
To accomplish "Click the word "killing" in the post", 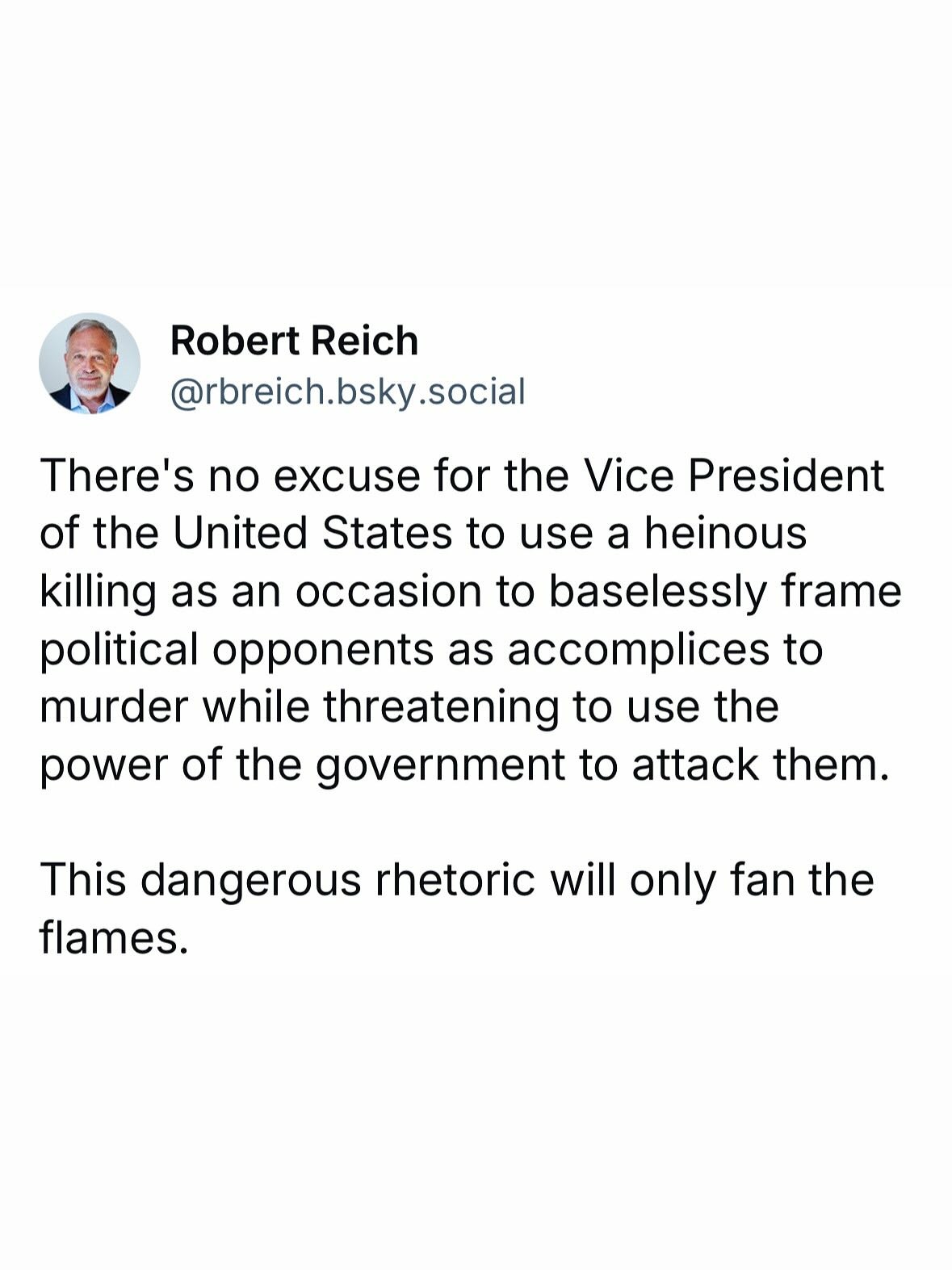I will [x=98, y=592].
